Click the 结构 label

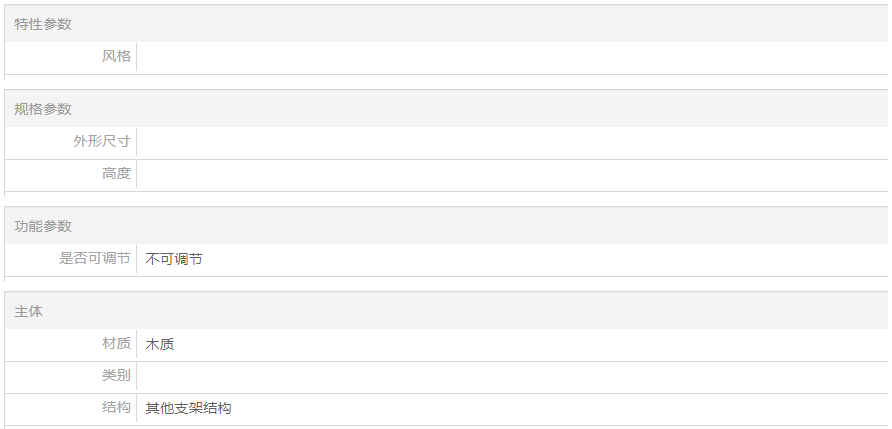(116, 407)
